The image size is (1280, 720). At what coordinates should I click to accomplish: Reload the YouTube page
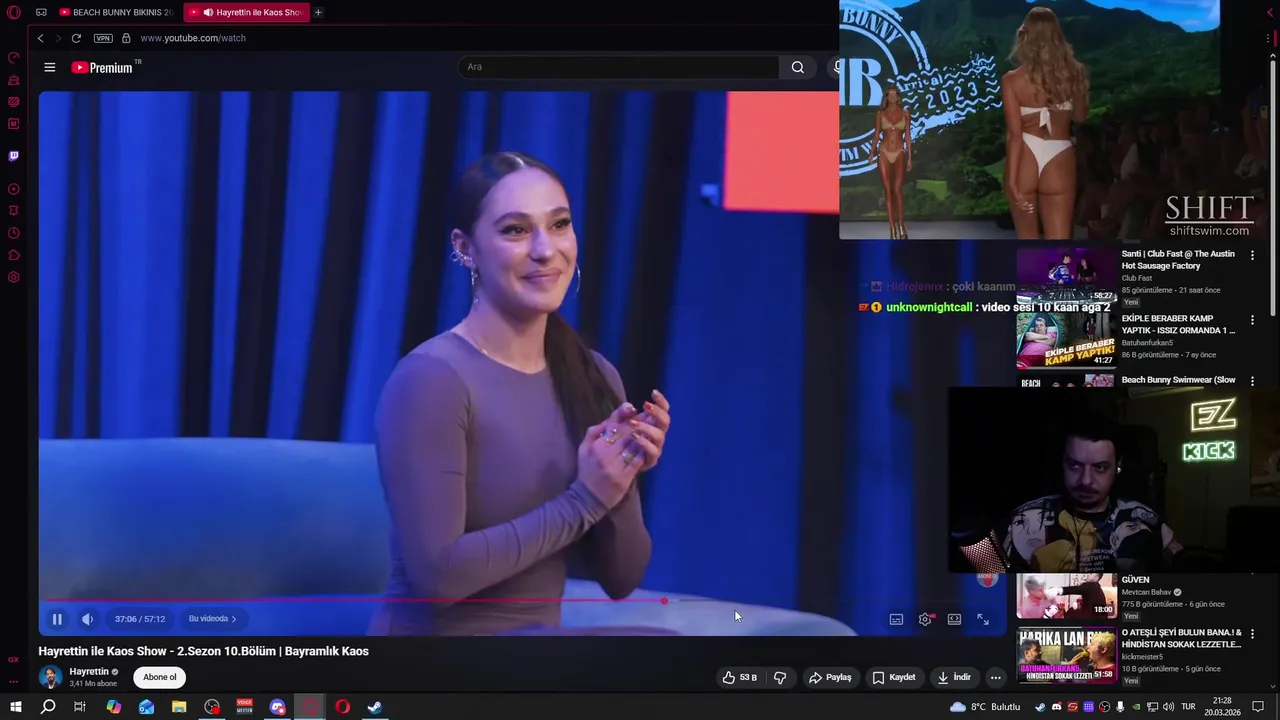76,38
